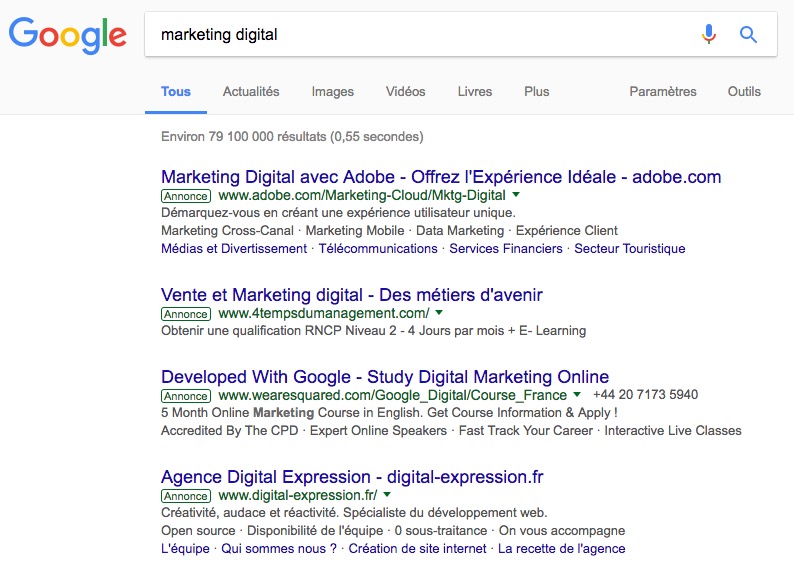Click Créativité, audace et réactivité description

pyautogui.click(x=354, y=513)
